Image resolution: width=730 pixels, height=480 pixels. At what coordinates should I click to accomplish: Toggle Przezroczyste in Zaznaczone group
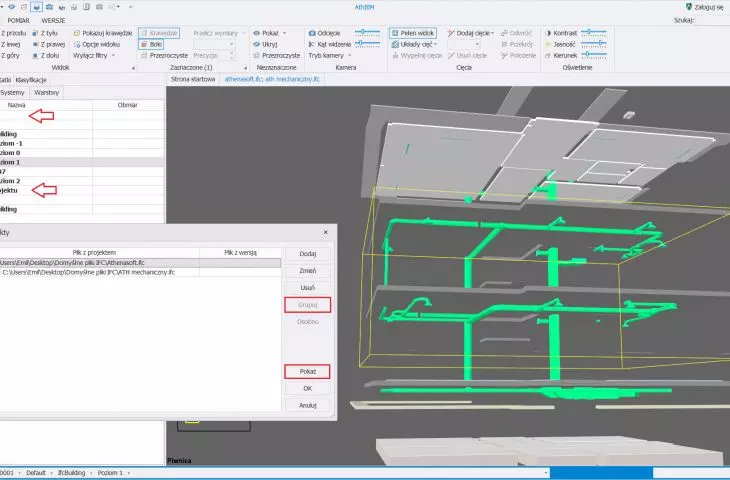(x=164, y=55)
